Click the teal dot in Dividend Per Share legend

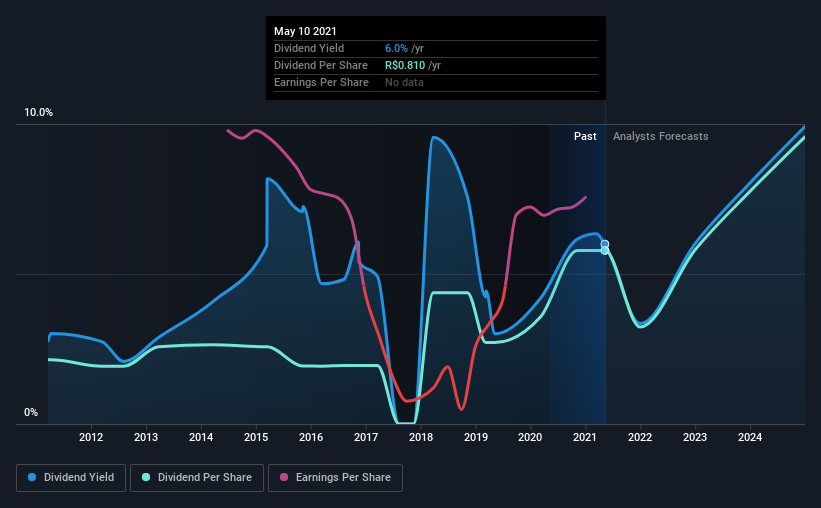pos(146,477)
